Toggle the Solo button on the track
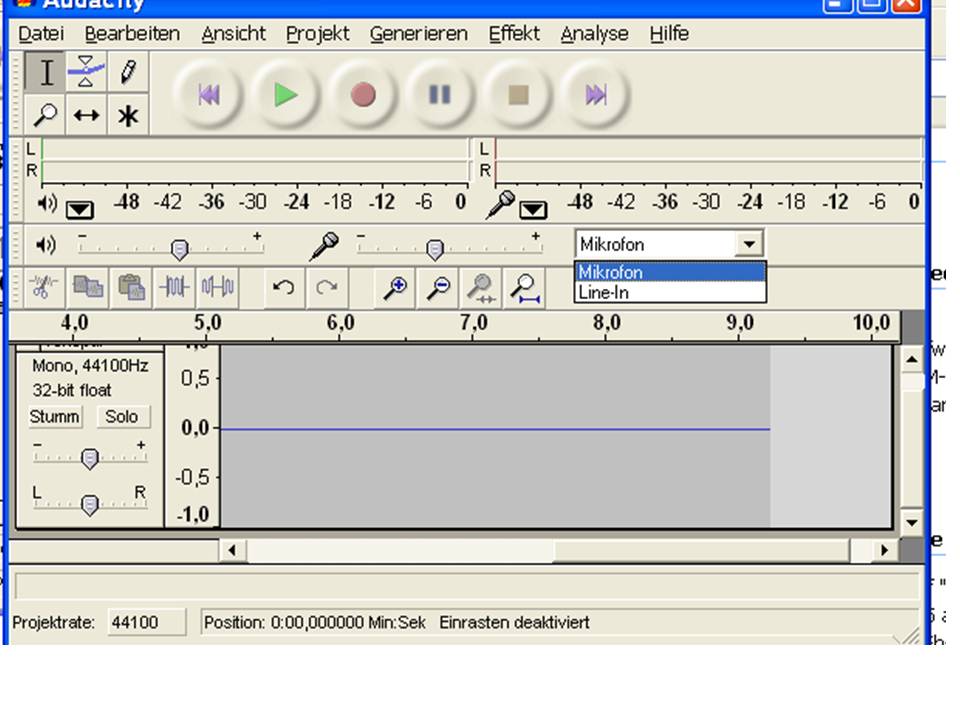960x720 pixels. 122,417
